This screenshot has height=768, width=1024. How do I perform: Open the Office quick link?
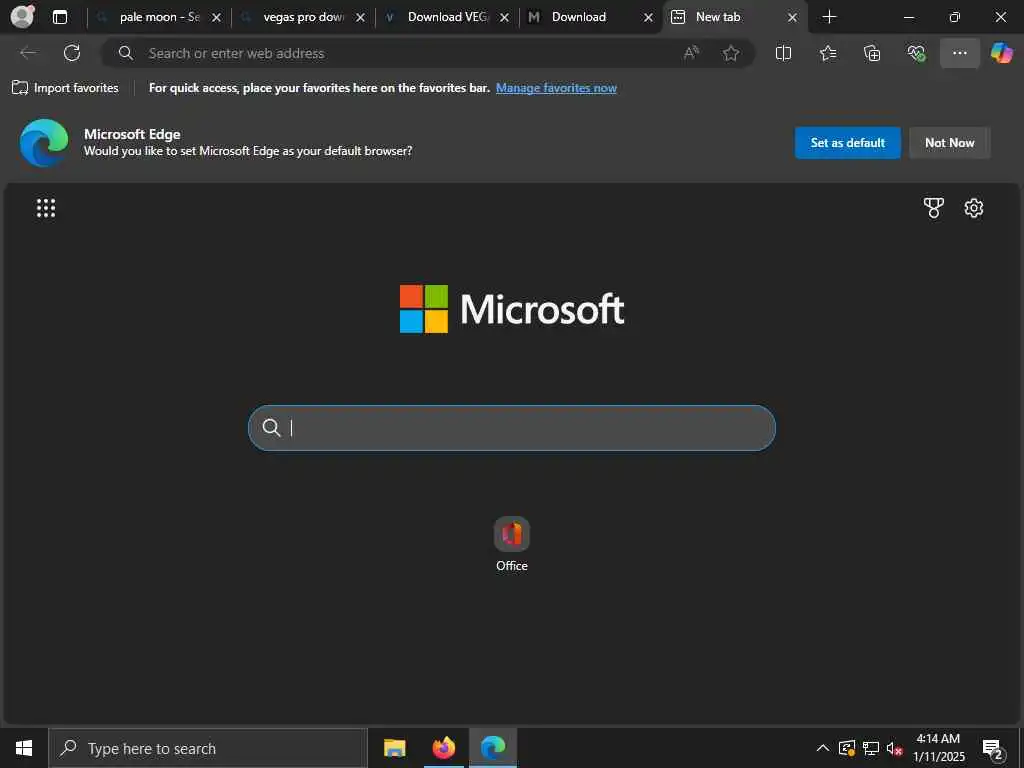511,545
